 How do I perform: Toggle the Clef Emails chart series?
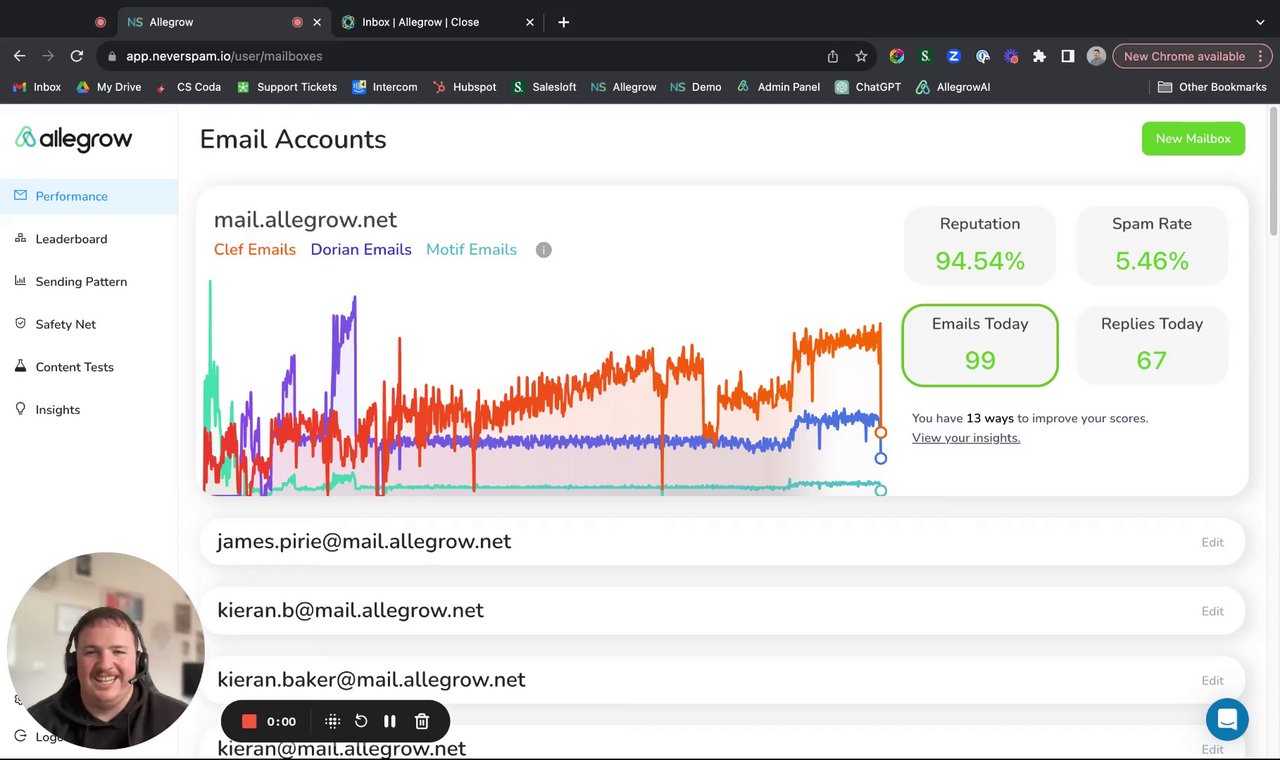click(255, 250)
